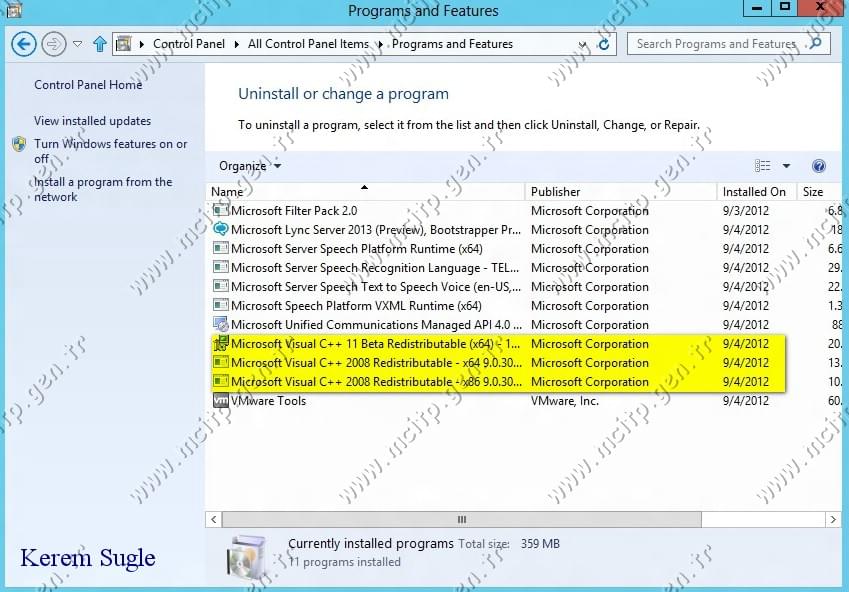Image resolution: width=849 pixels, height=592 pixels.
Task: Select Visual C++ 2008 Redistributable x86 row
Action: pos(524,381)
